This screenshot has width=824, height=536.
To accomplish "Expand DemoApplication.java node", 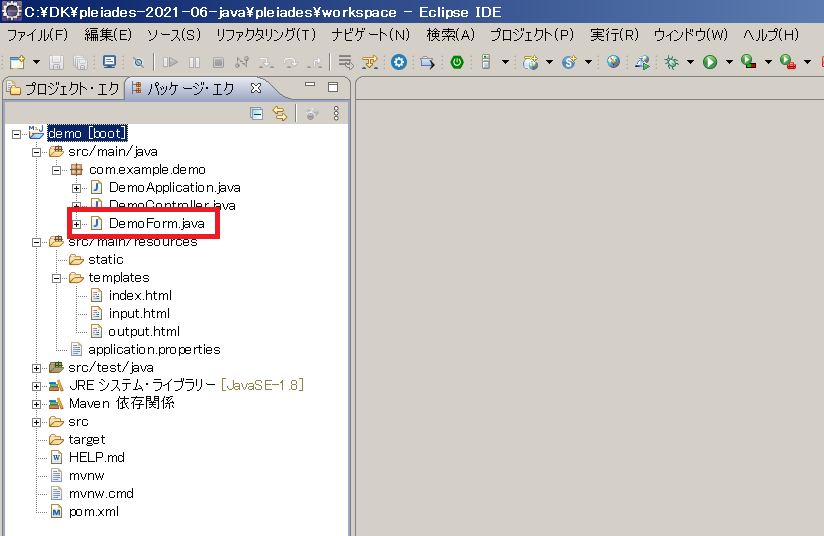I will (77, 188).
